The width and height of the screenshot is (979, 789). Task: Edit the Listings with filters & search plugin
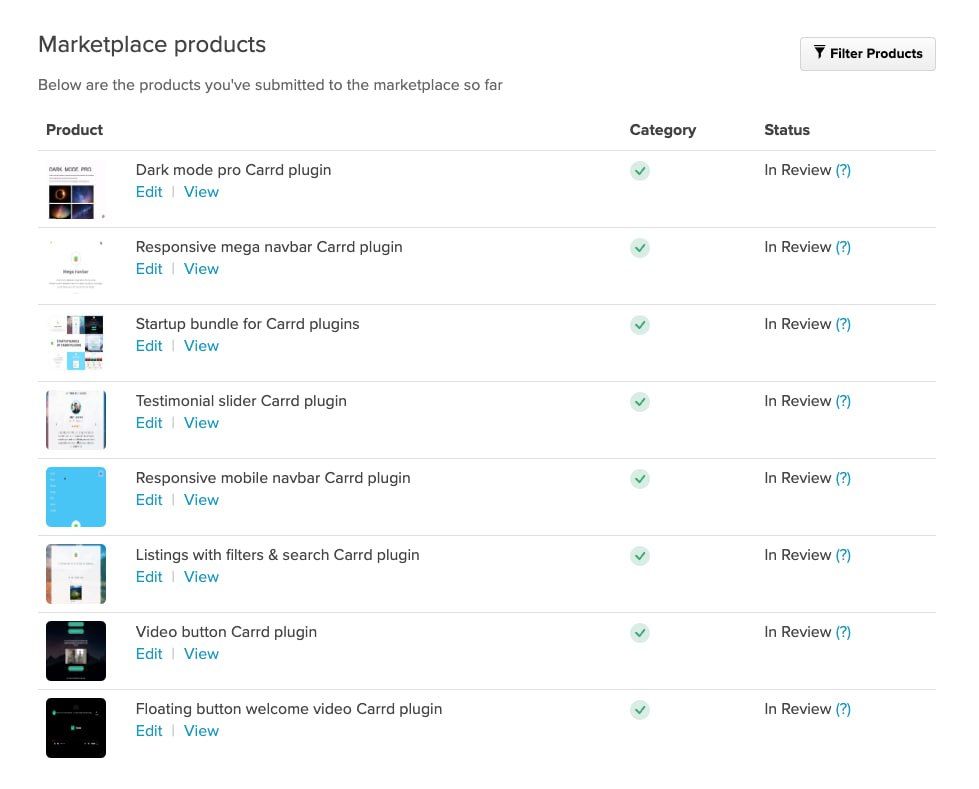[x=149, y=577]
